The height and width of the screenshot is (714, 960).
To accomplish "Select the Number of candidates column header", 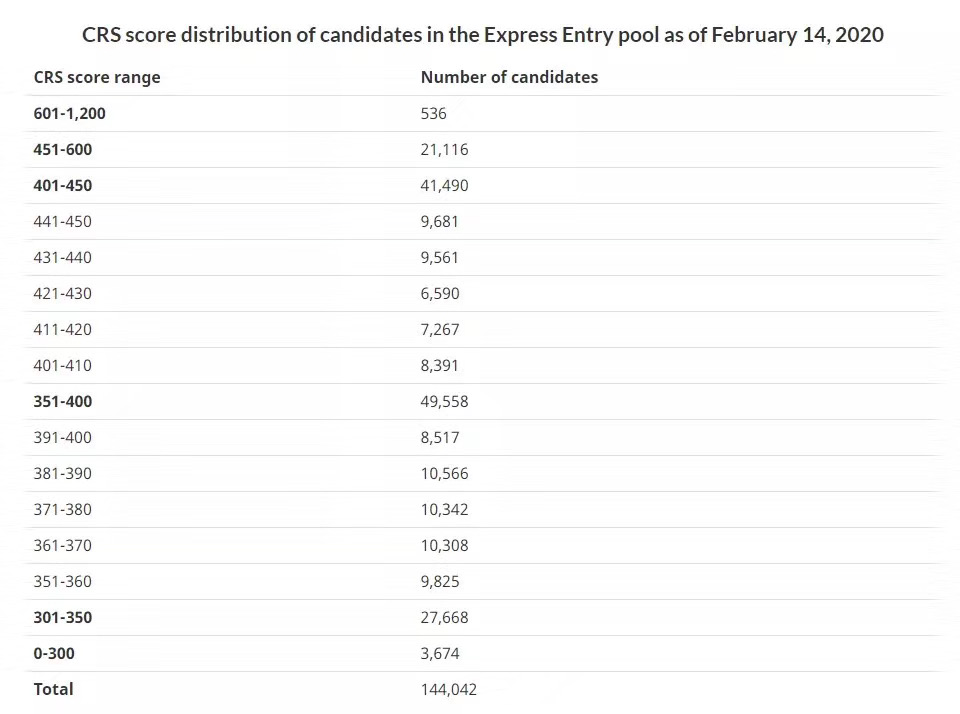I will coord(509,77).
